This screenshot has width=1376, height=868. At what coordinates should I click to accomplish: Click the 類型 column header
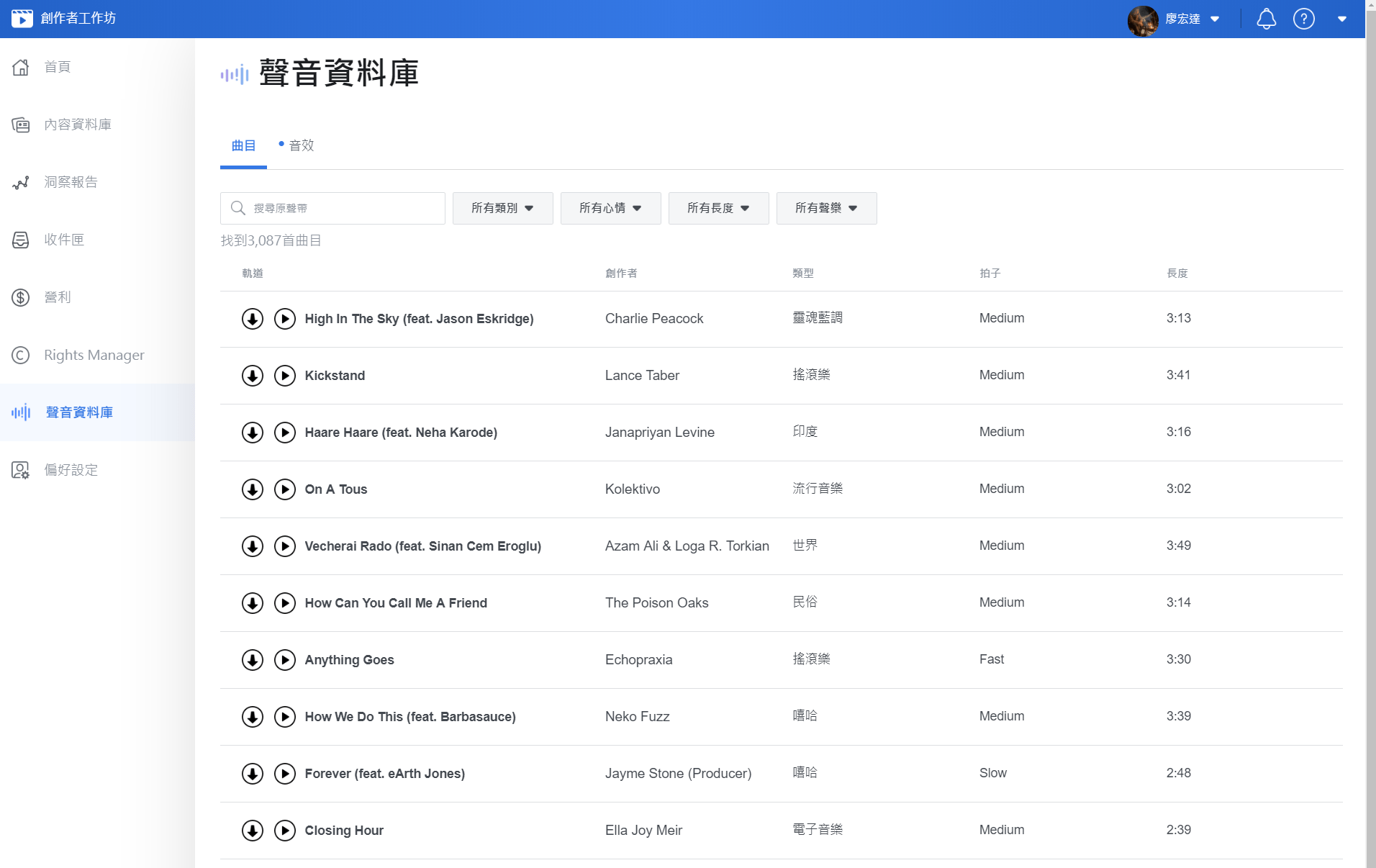point(803,273)
